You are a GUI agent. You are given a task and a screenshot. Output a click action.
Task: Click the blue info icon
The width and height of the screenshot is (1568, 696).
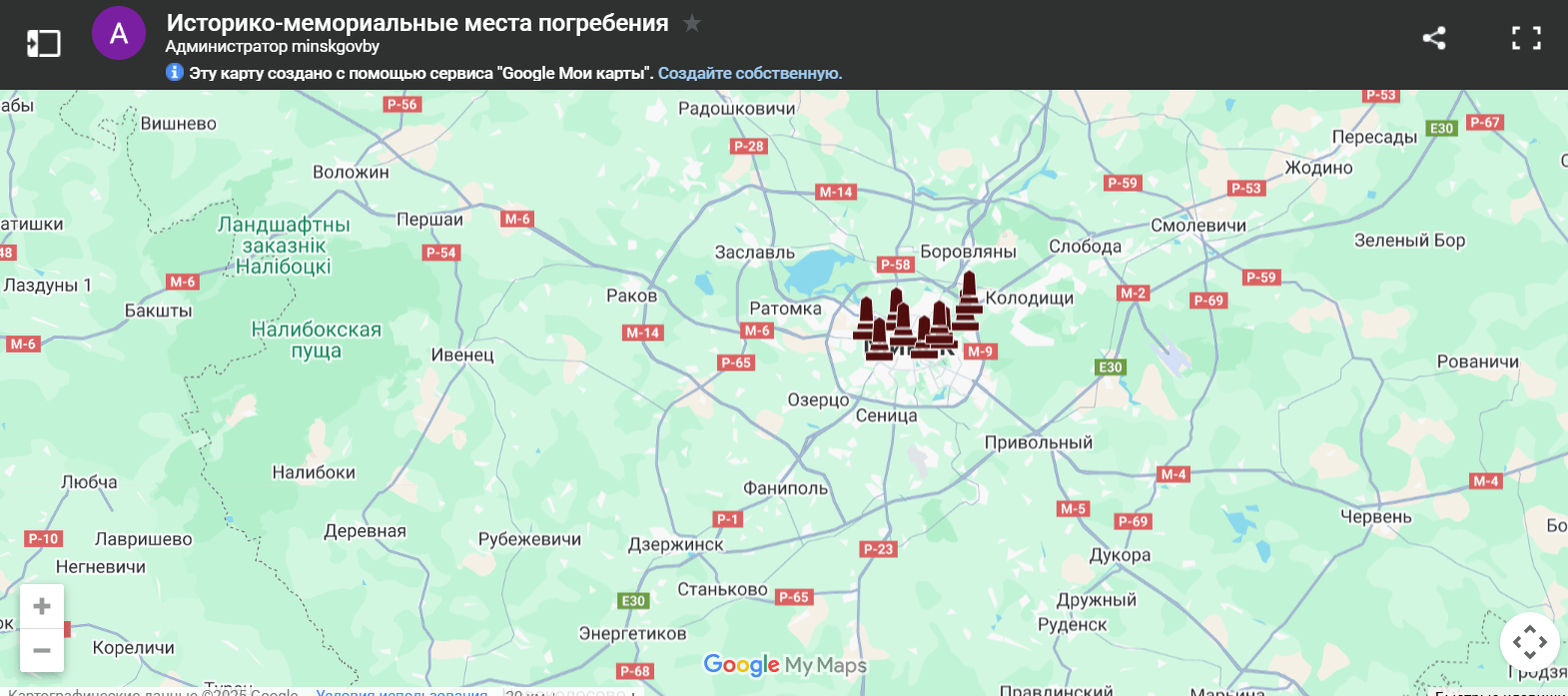point(175,72)
